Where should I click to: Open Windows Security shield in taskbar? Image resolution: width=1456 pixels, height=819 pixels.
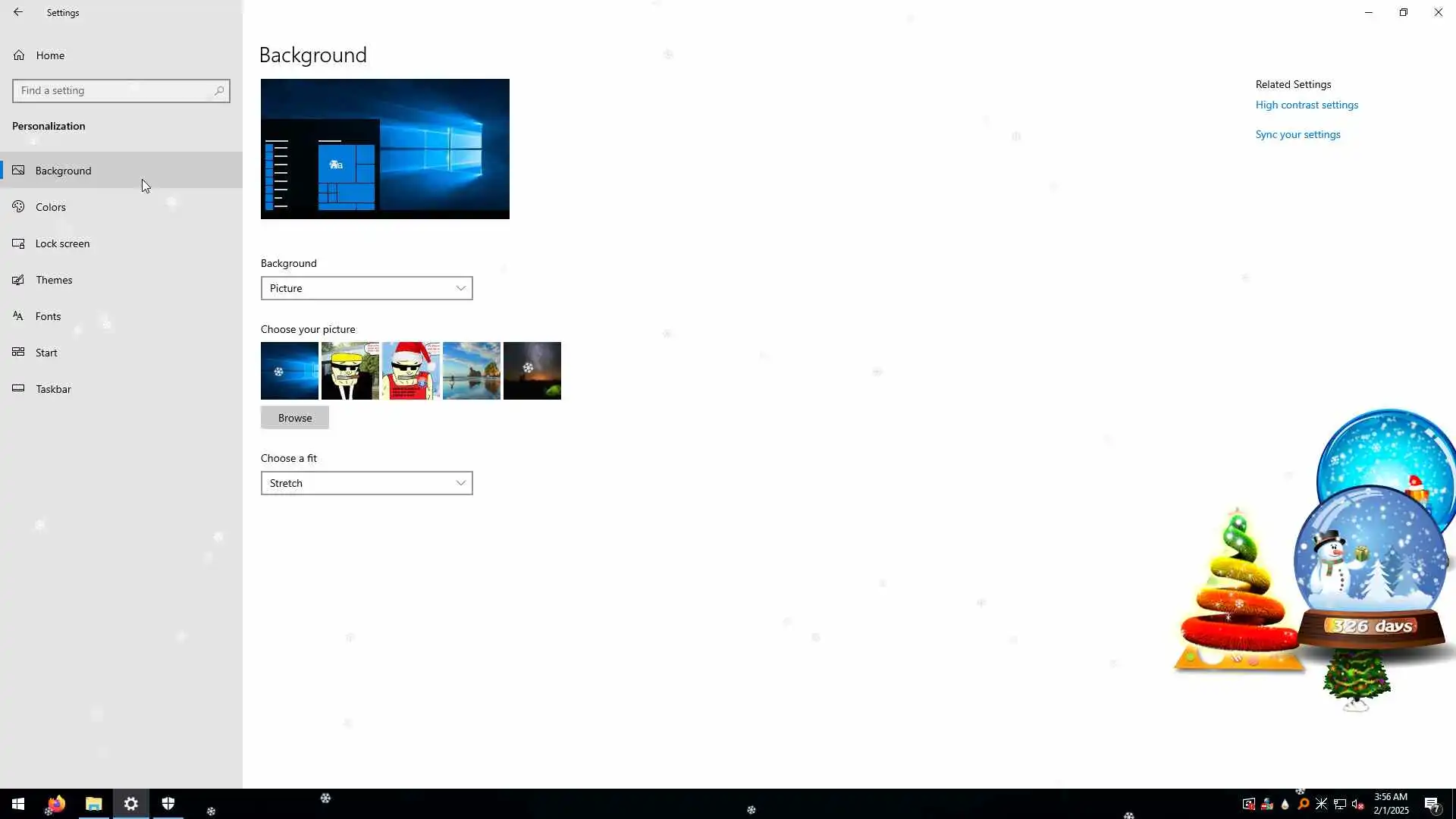click(x=168, y=804)
